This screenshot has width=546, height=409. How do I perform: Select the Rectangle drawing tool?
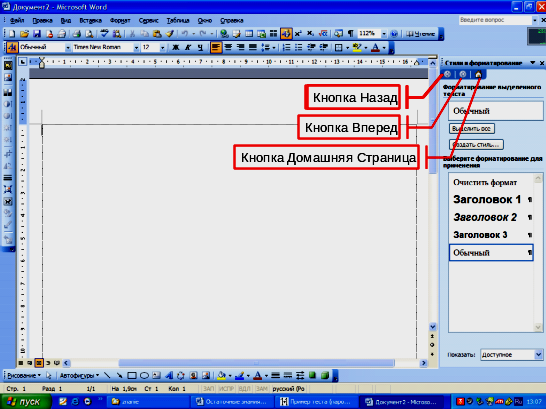point(132,376)
